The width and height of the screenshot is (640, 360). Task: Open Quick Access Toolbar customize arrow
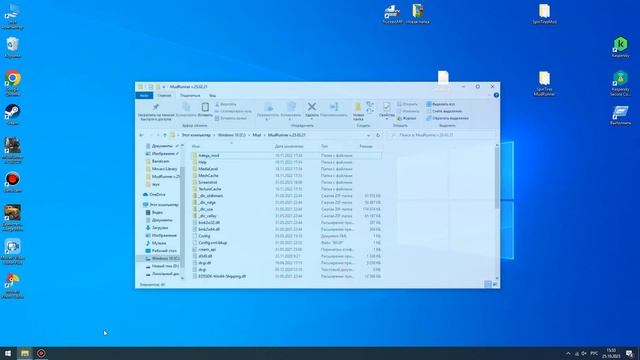164,87
